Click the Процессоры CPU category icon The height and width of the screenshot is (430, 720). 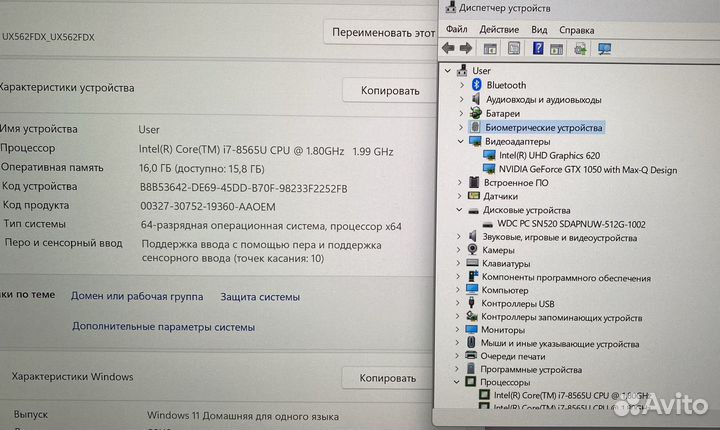coord(471,381)
